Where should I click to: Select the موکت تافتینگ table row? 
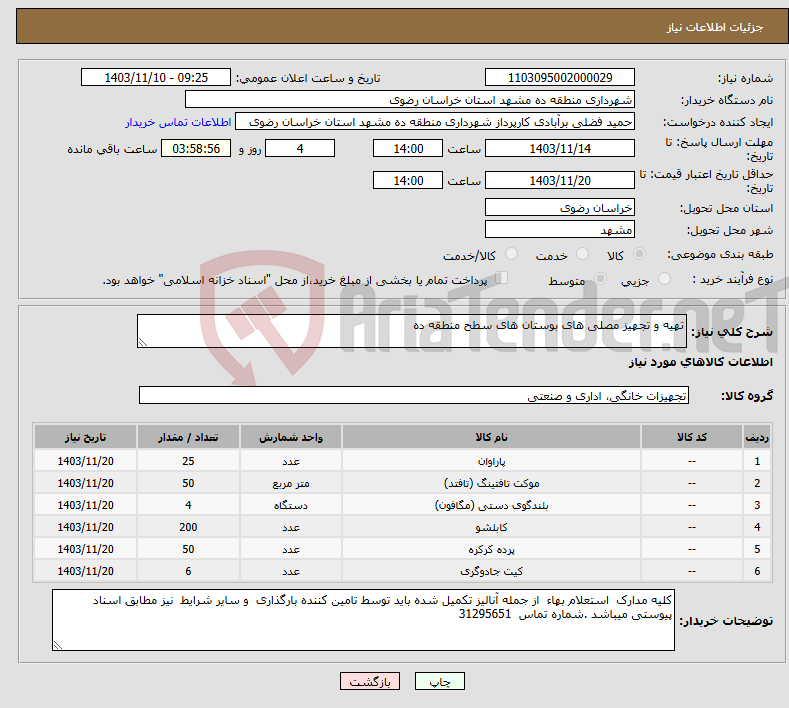[400, 483]
